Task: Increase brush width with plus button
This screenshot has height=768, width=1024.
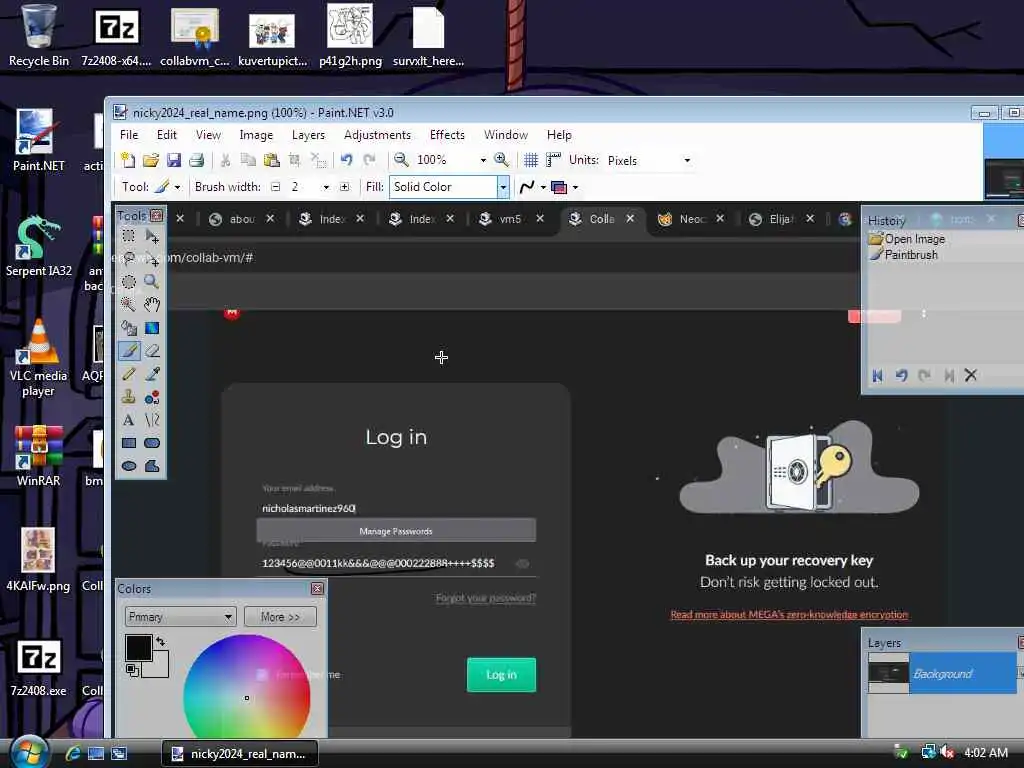Action: coord(344,187)
